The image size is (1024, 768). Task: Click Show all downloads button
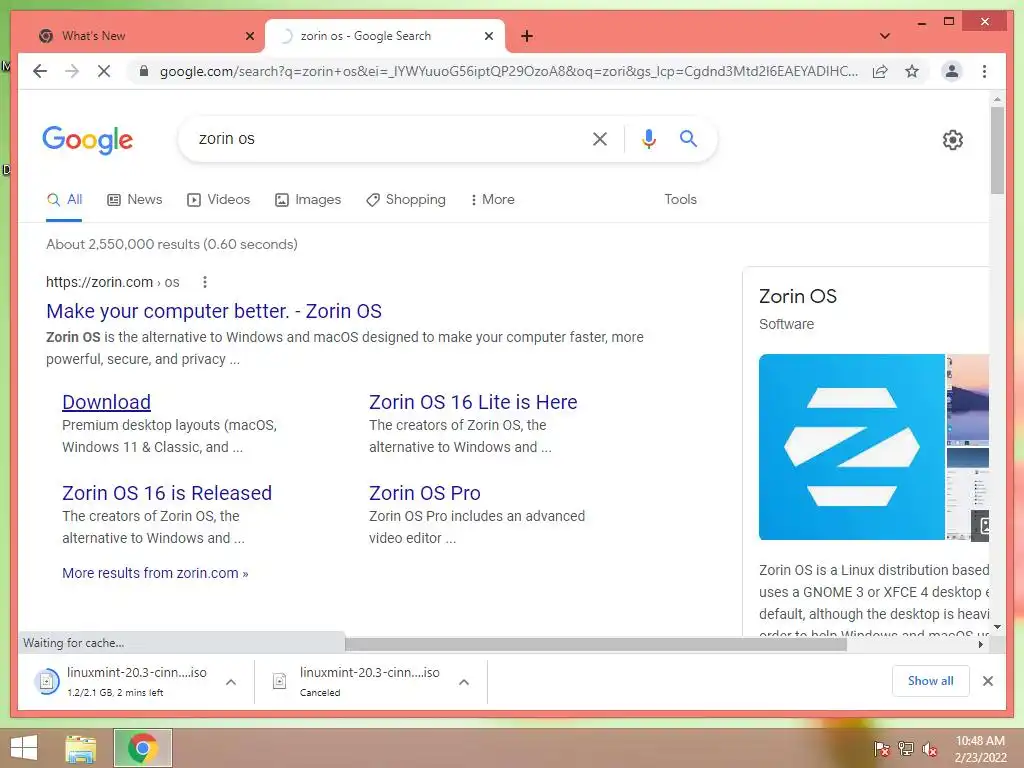(x=930, y=680)
